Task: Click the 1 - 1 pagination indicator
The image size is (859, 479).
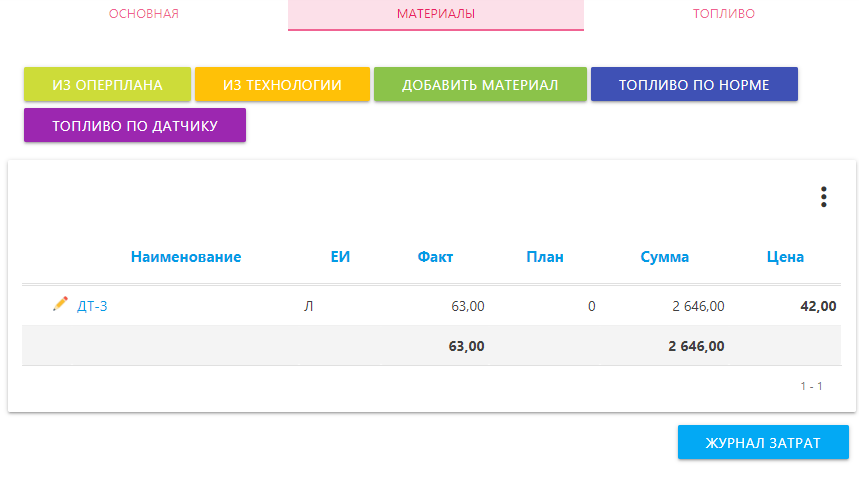Action: point(811,386)
